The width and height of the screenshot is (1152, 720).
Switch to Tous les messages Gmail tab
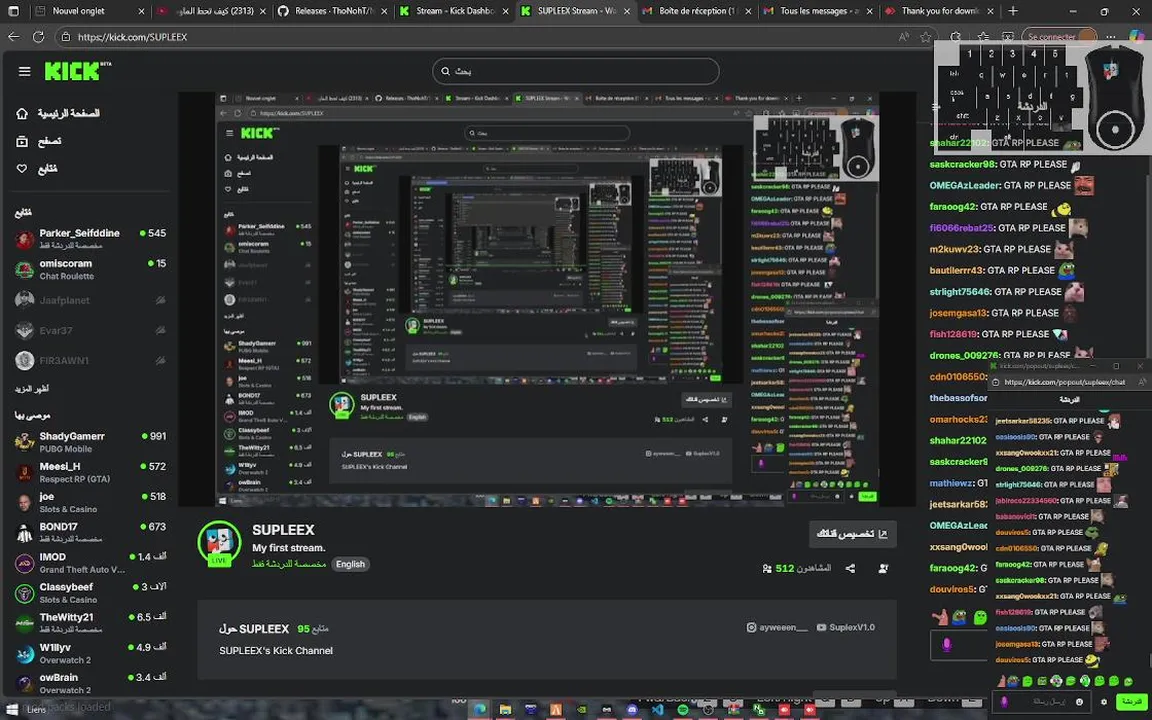click(818, 11)
